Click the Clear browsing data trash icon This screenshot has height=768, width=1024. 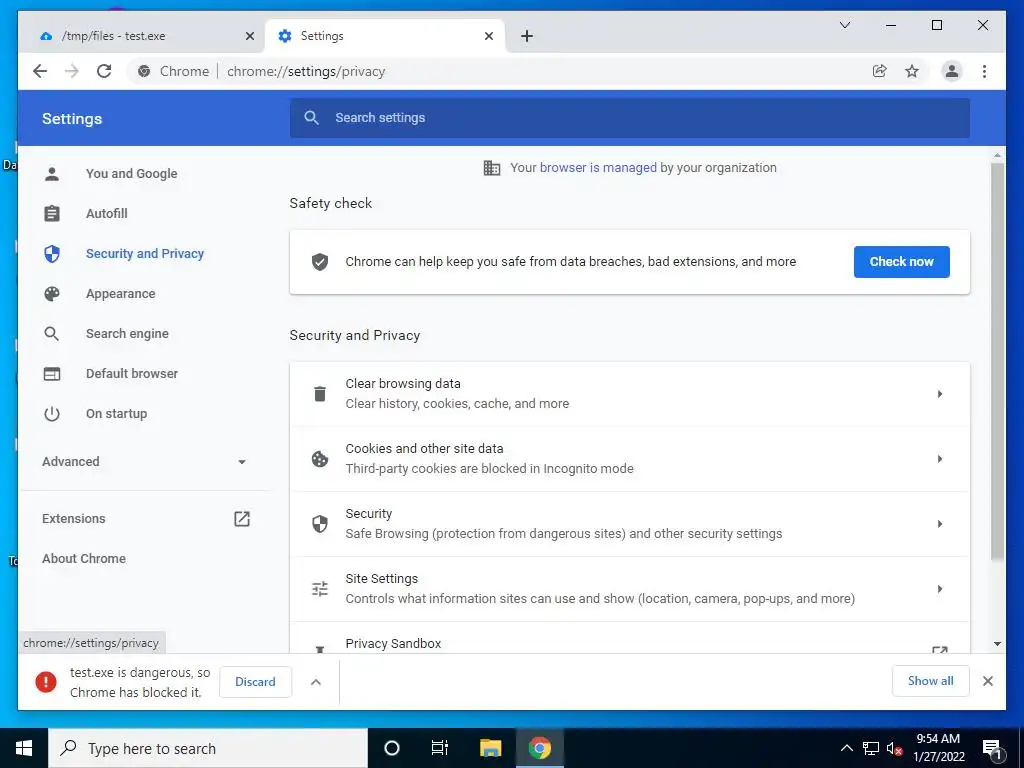pyautogui.click(x=320, y=394)
